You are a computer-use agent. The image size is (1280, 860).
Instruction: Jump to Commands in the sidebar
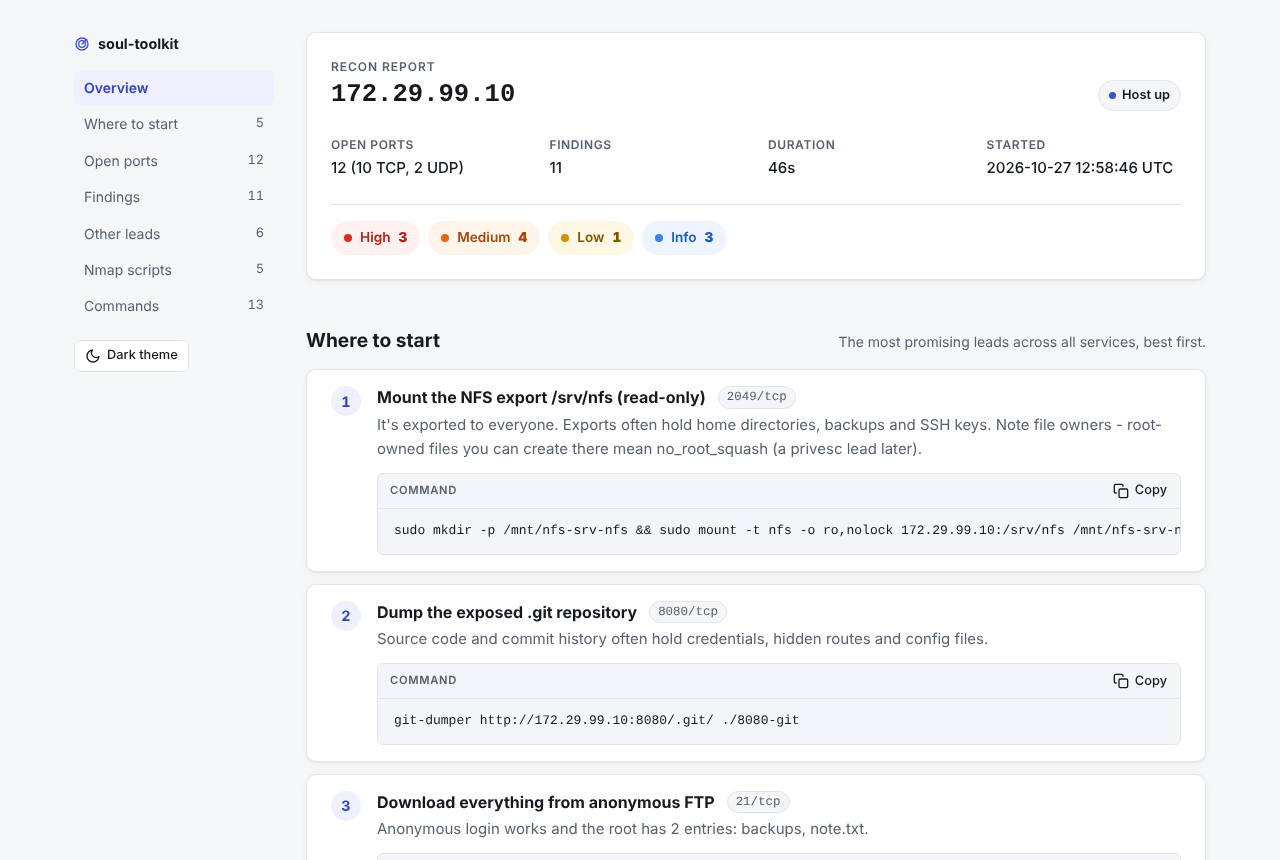(174, 306)
